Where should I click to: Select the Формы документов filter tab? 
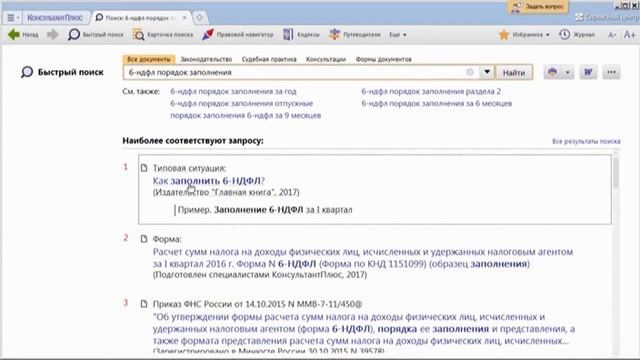[384, 59]
